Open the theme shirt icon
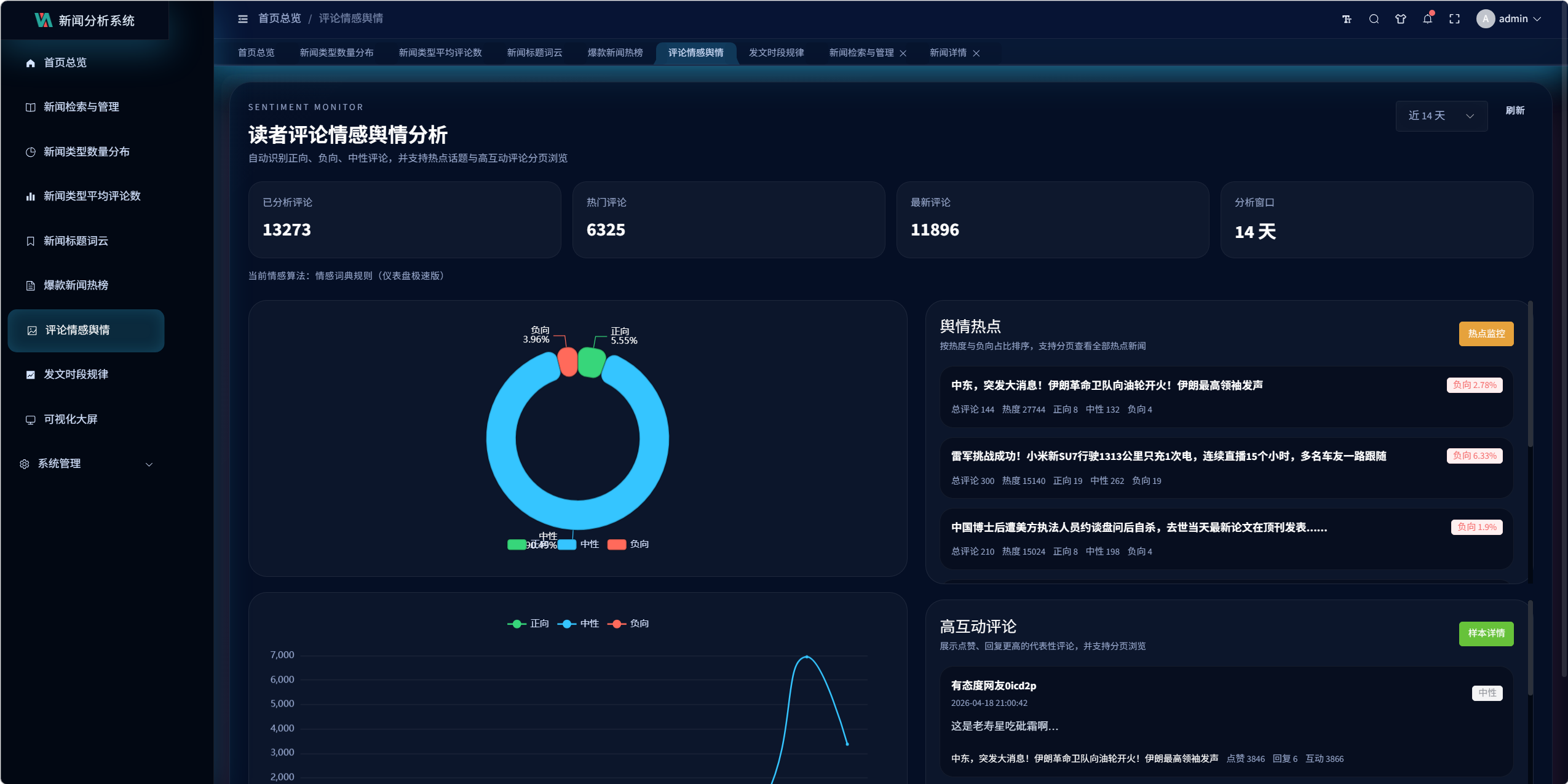Screen dimensions: 1568x784 click(1401, 19)
